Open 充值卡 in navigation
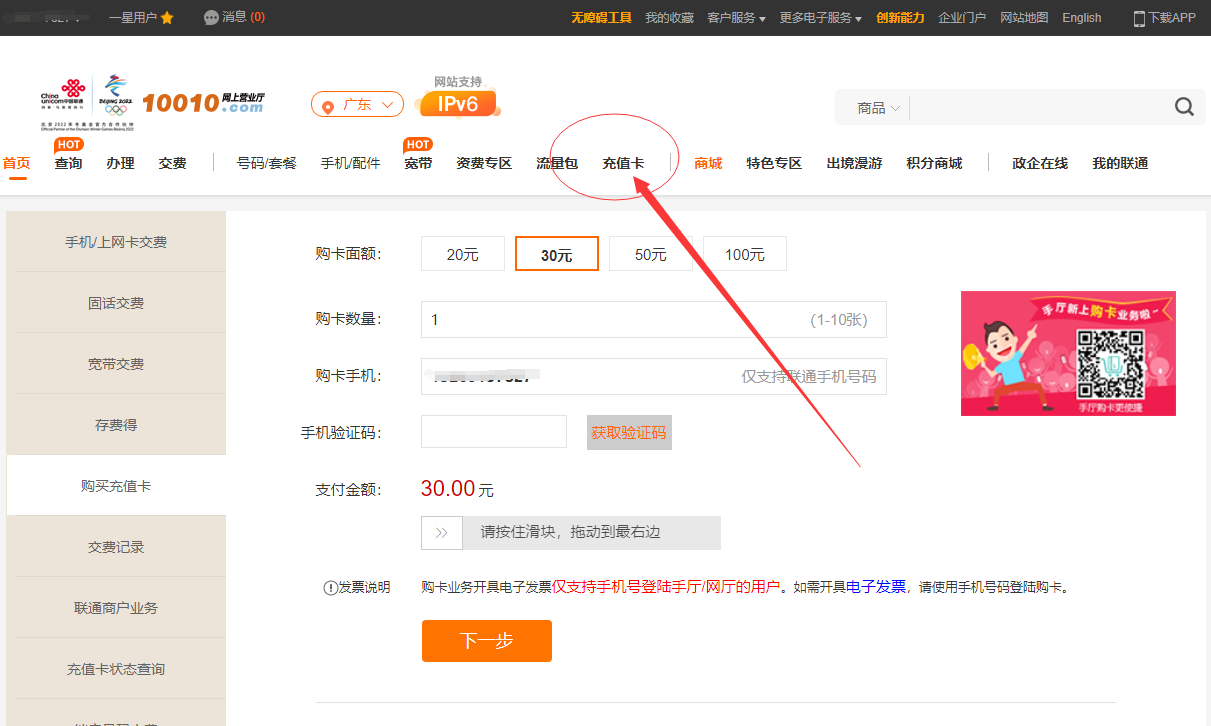The image size is (1211, 726). coord(623,163)
